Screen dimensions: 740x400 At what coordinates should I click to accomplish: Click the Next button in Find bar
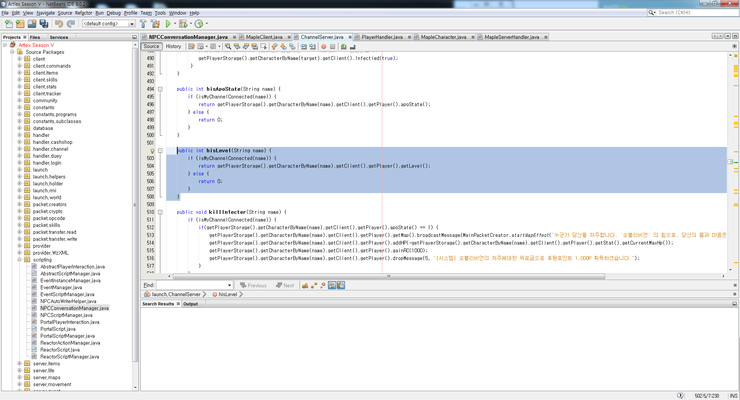pyautogui.click(x=286, y=285)
